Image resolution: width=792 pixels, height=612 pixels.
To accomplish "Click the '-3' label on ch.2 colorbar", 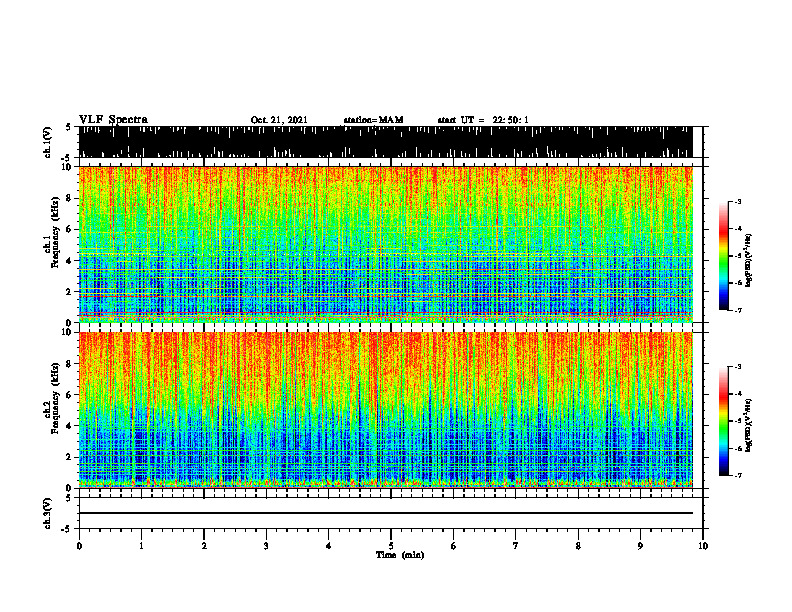I will coord(737,367).
